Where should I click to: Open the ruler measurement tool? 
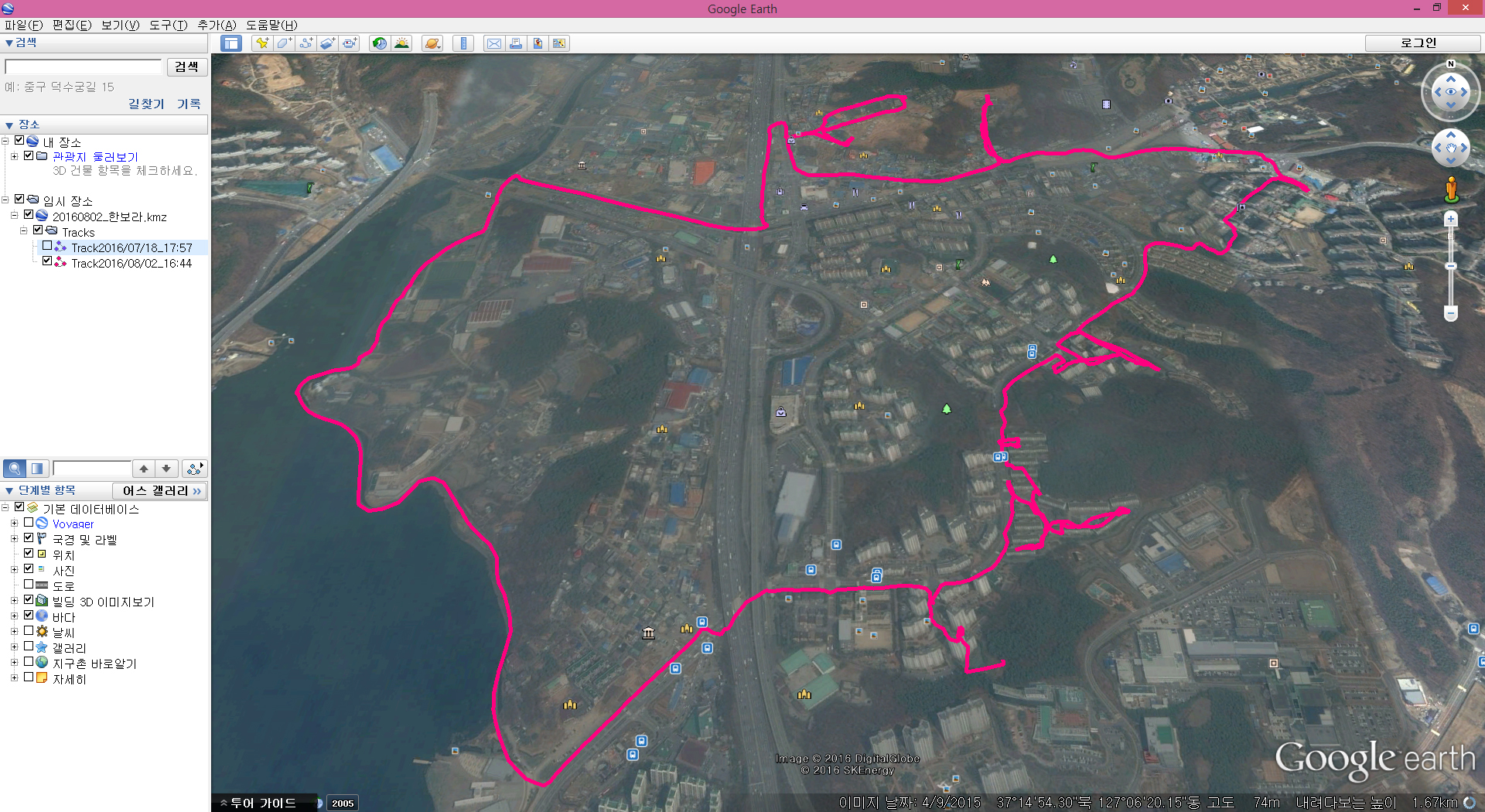(x=463, y=43)
